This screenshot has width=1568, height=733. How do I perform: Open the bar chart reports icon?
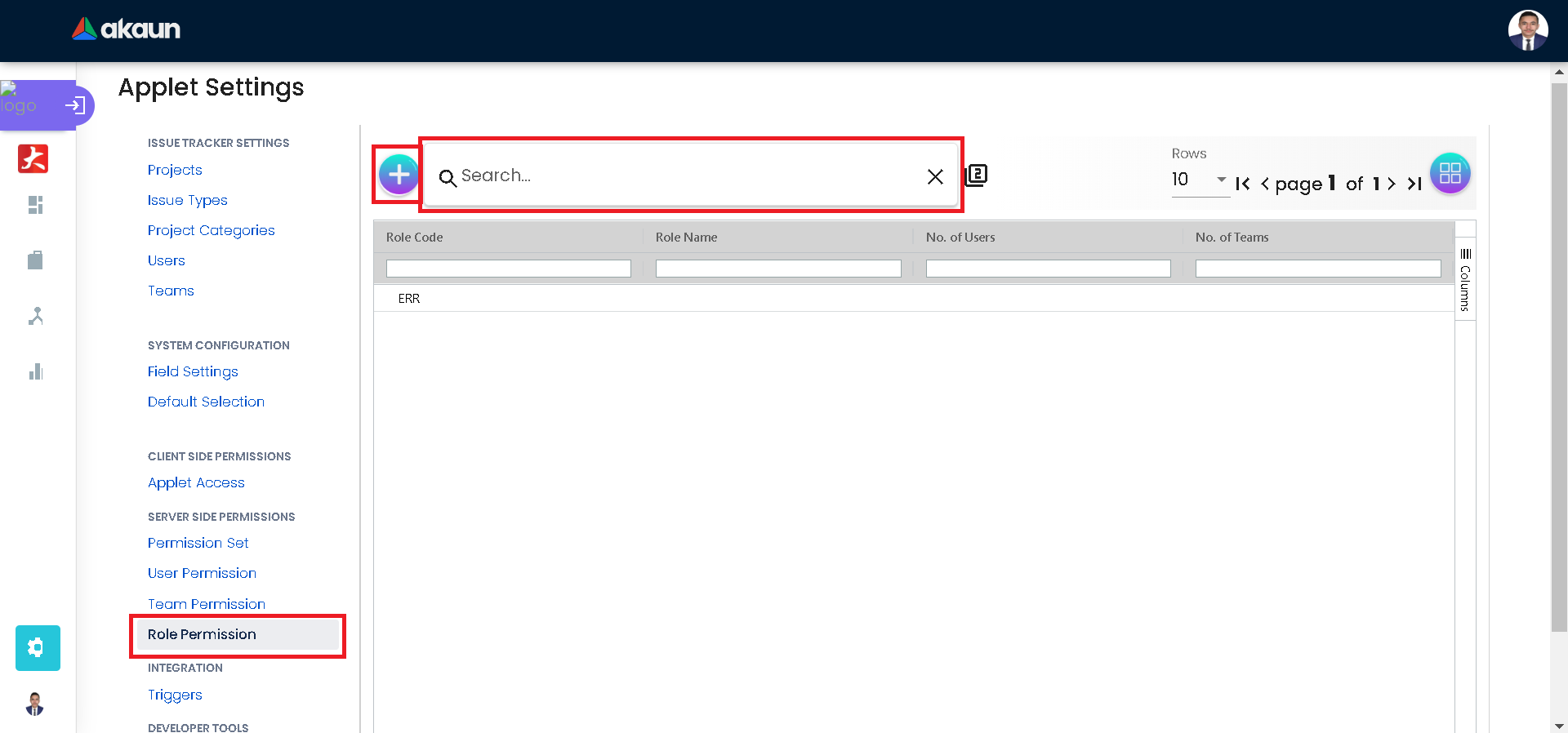point(35,371)
